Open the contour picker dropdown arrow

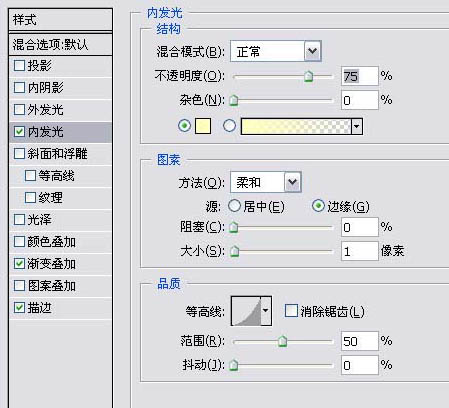point(266,311)
